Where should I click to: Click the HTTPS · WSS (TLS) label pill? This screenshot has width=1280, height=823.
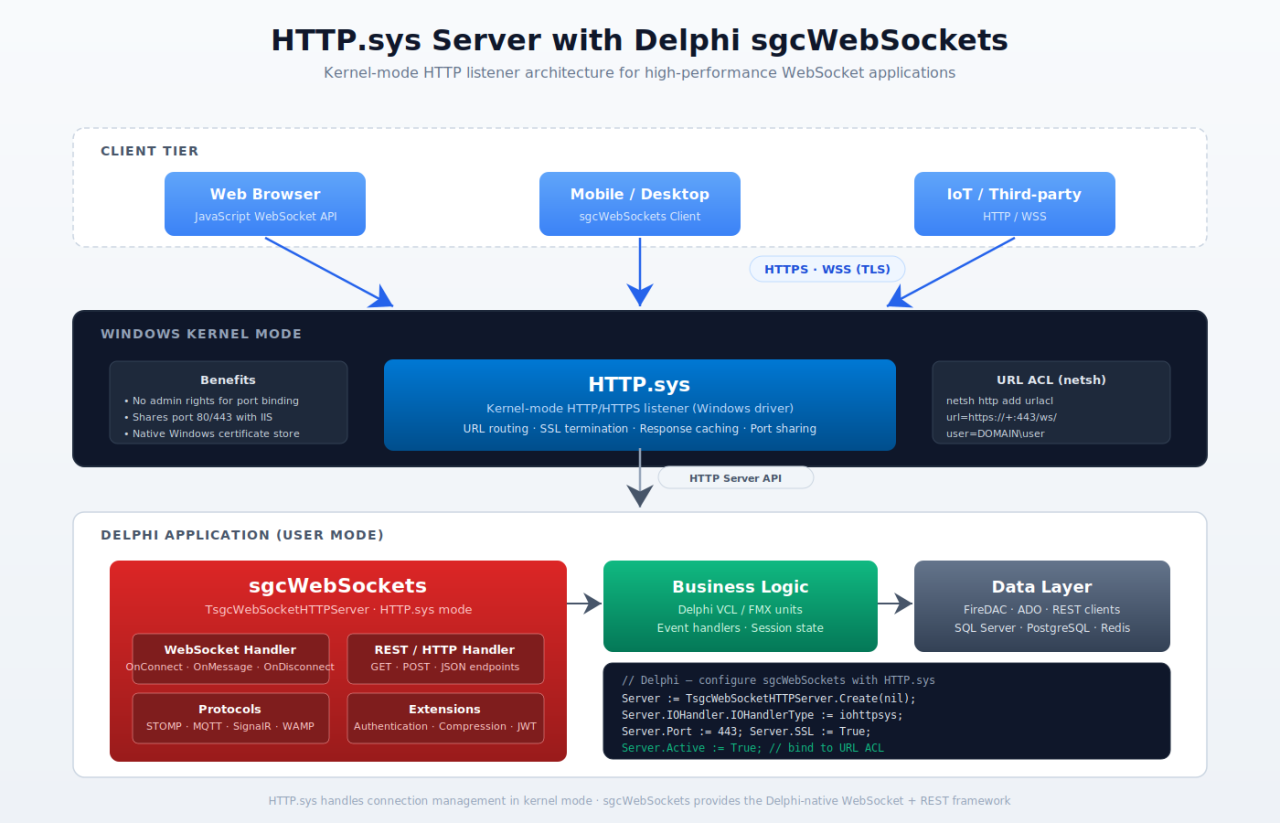click(827, 269)
